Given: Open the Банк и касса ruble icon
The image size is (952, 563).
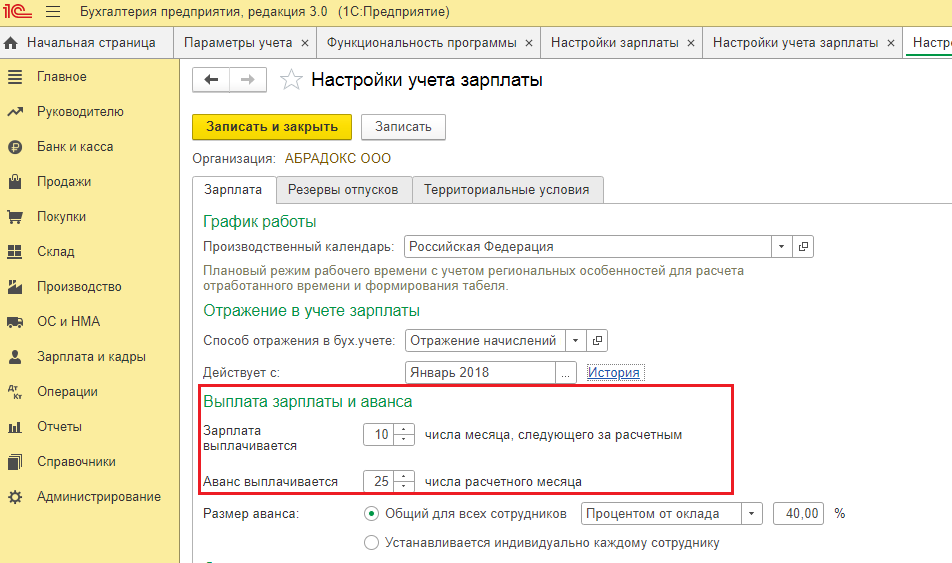Looking at the screenshot, I should pyautogui.click(x=15, y=147).
